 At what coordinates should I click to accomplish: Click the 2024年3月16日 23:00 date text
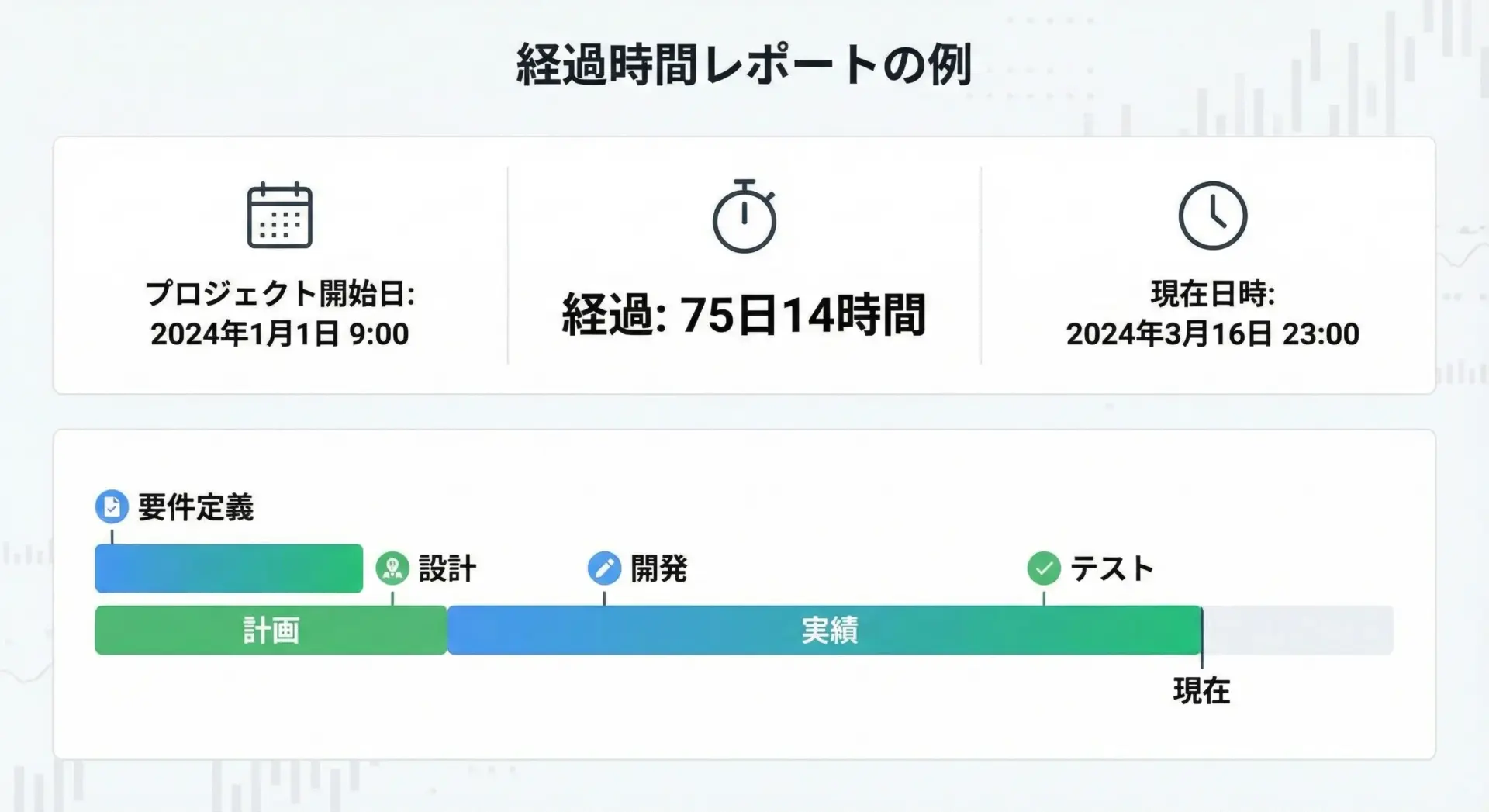(x=1212, y=334)
